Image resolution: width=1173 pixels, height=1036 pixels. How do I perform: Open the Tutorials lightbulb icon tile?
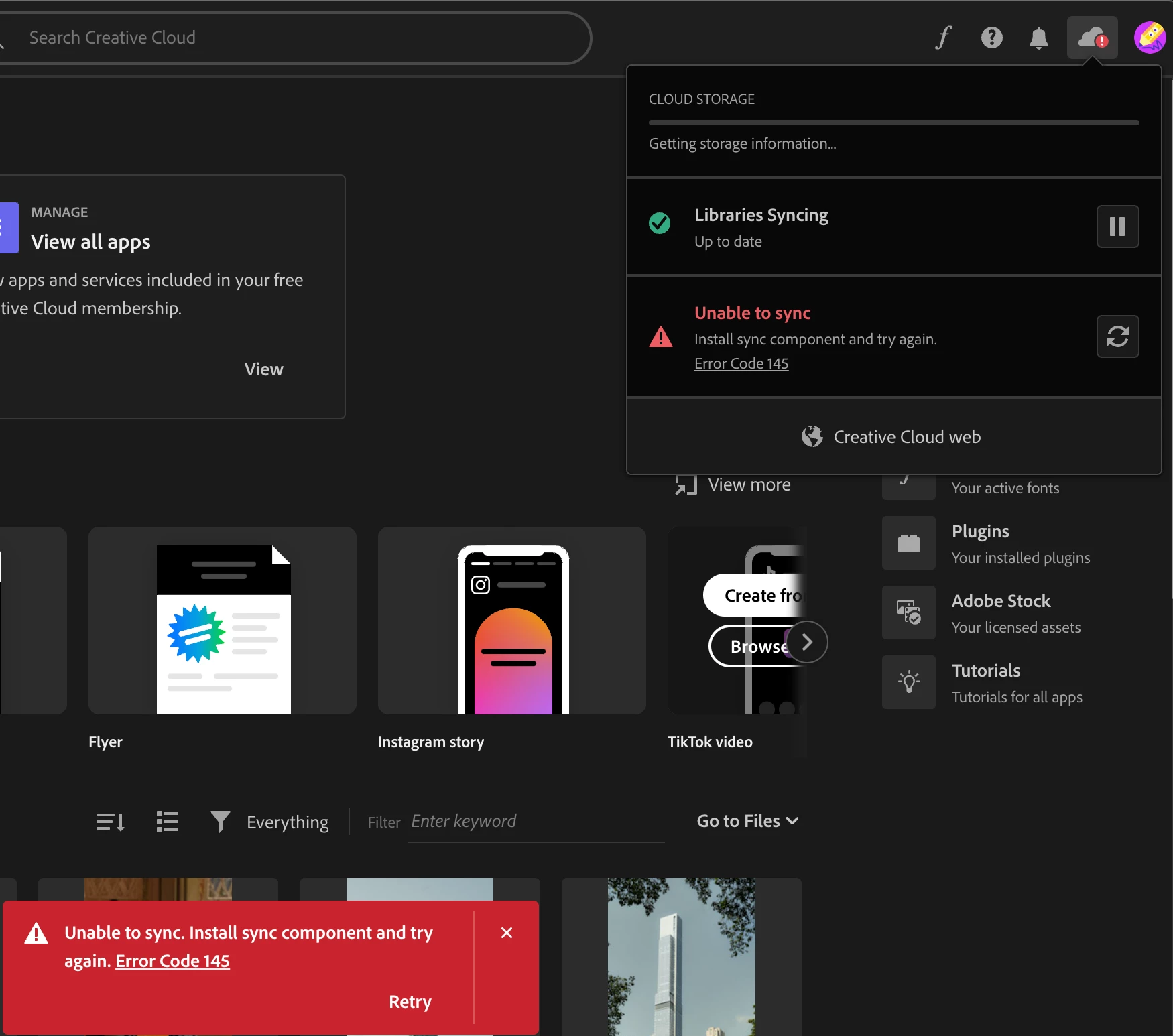908,682
